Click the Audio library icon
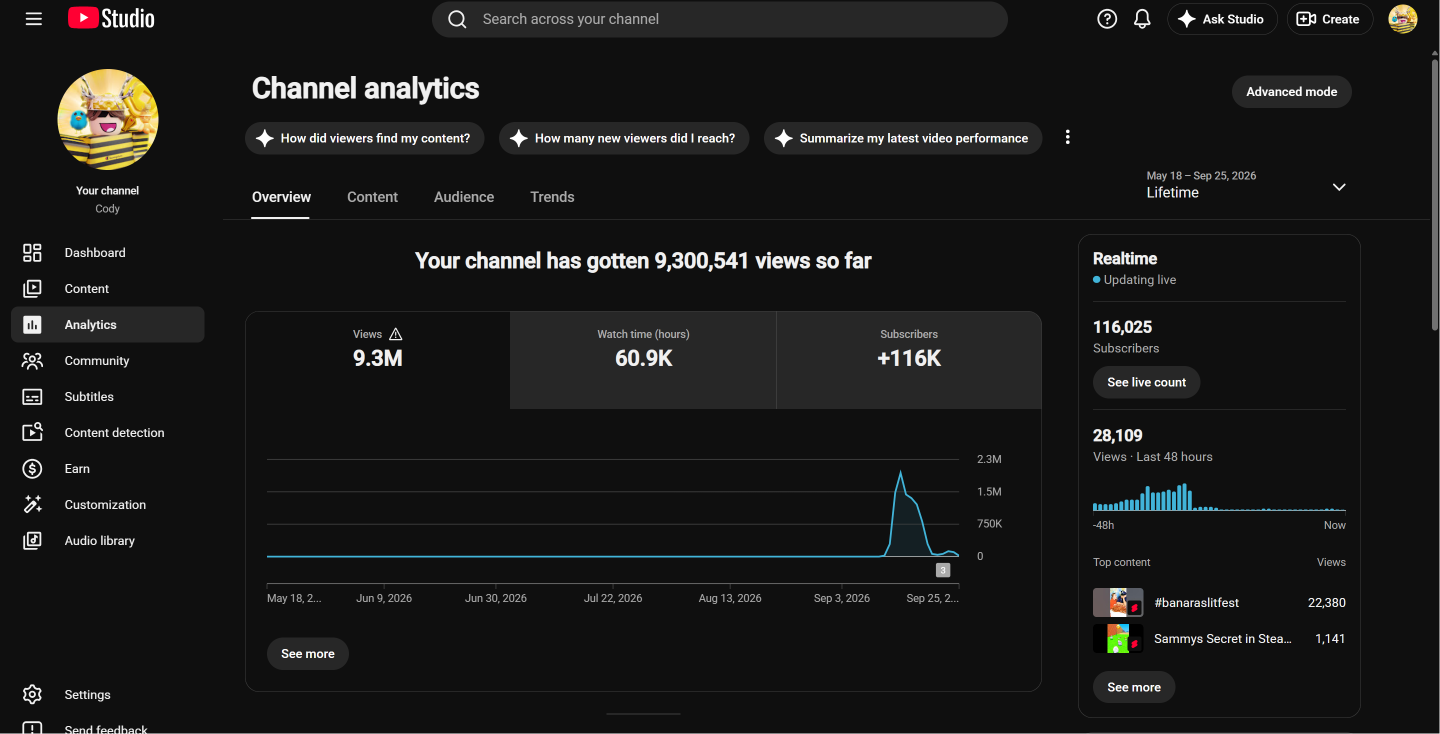The width and height of the screenshot is (1440, 734). click(32, 541)
